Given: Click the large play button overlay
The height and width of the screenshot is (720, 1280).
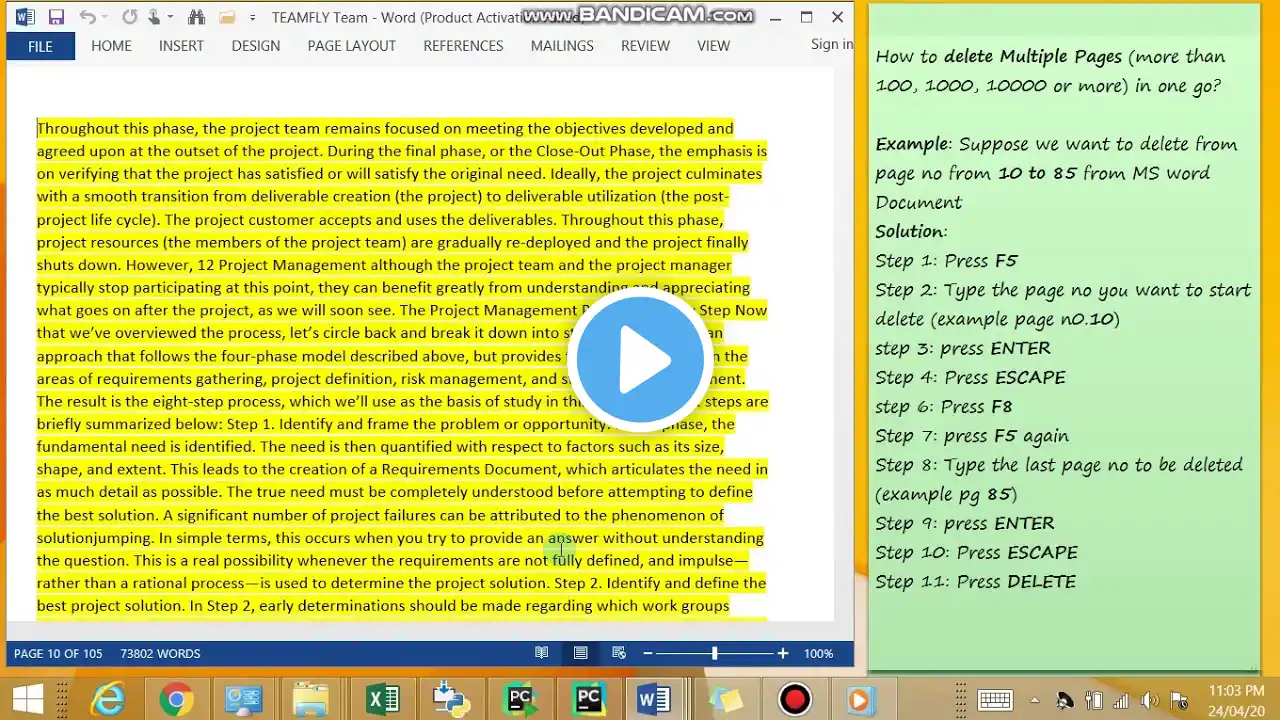Looking at the screenshot, I should pyautogui.click(x=640, y=359).
